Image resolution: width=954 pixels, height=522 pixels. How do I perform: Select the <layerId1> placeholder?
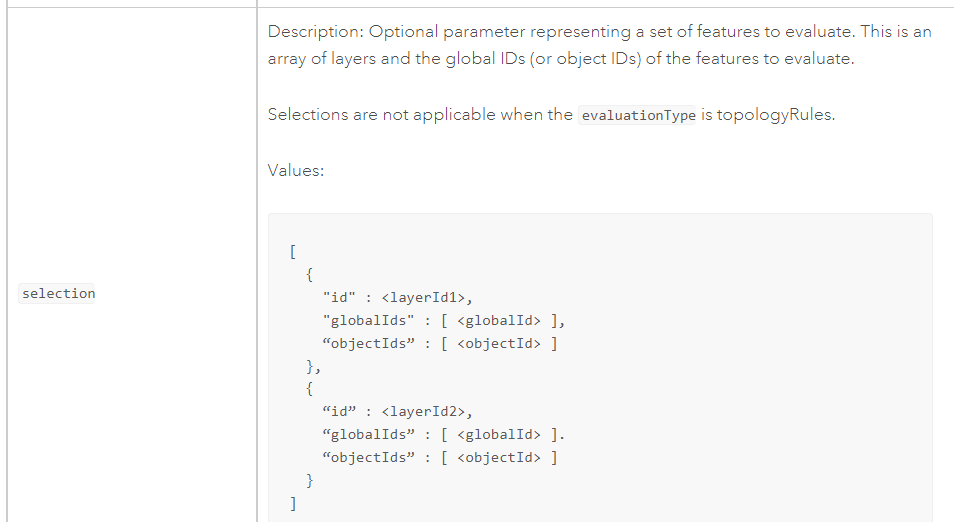click(x=426, y=297)
